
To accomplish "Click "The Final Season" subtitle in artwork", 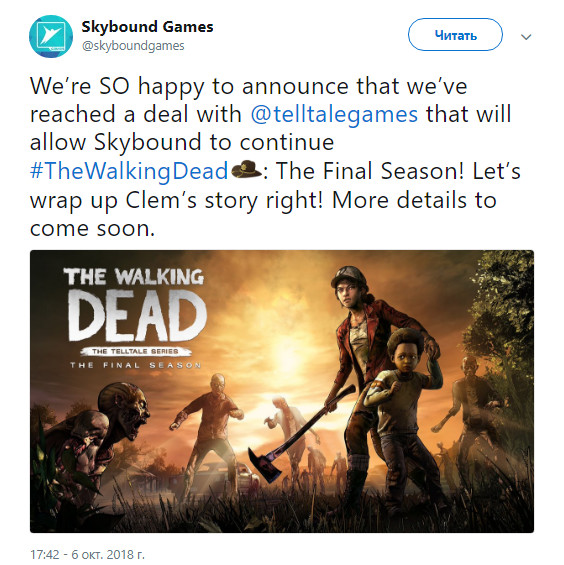I will [136, 365].
